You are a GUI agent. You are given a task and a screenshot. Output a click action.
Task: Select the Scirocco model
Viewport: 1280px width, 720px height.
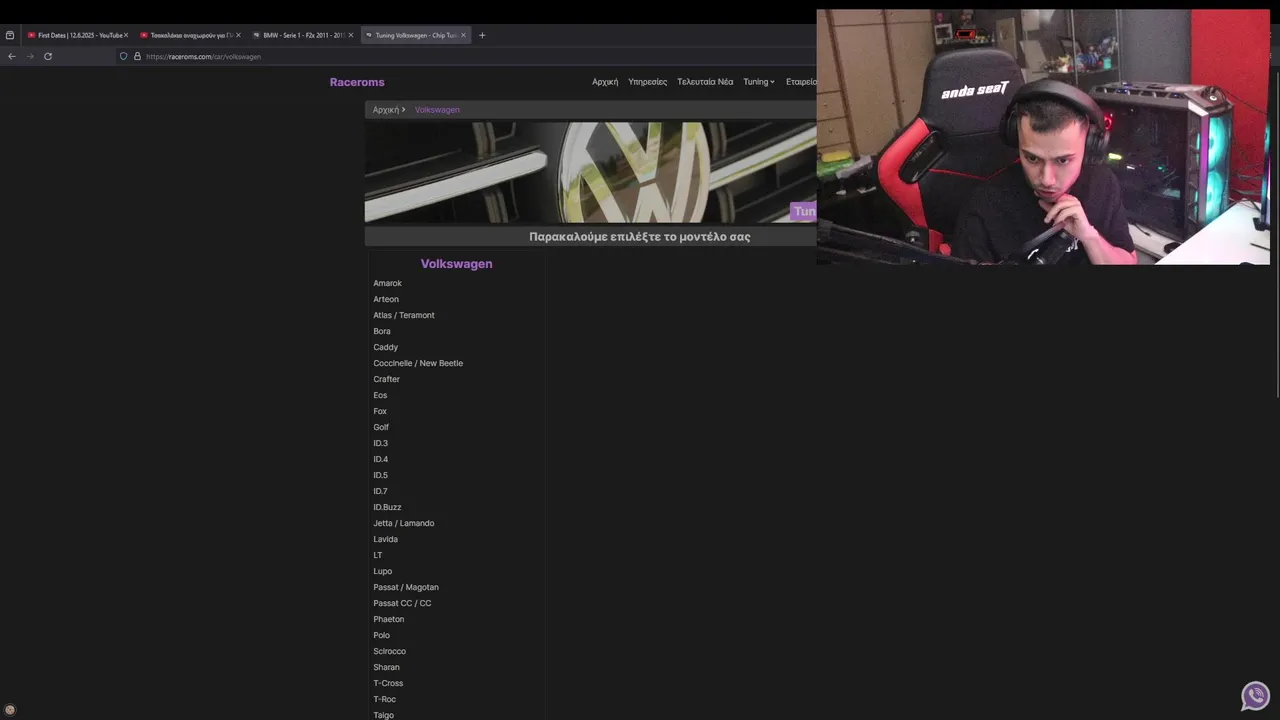click(x=389, y=651)
